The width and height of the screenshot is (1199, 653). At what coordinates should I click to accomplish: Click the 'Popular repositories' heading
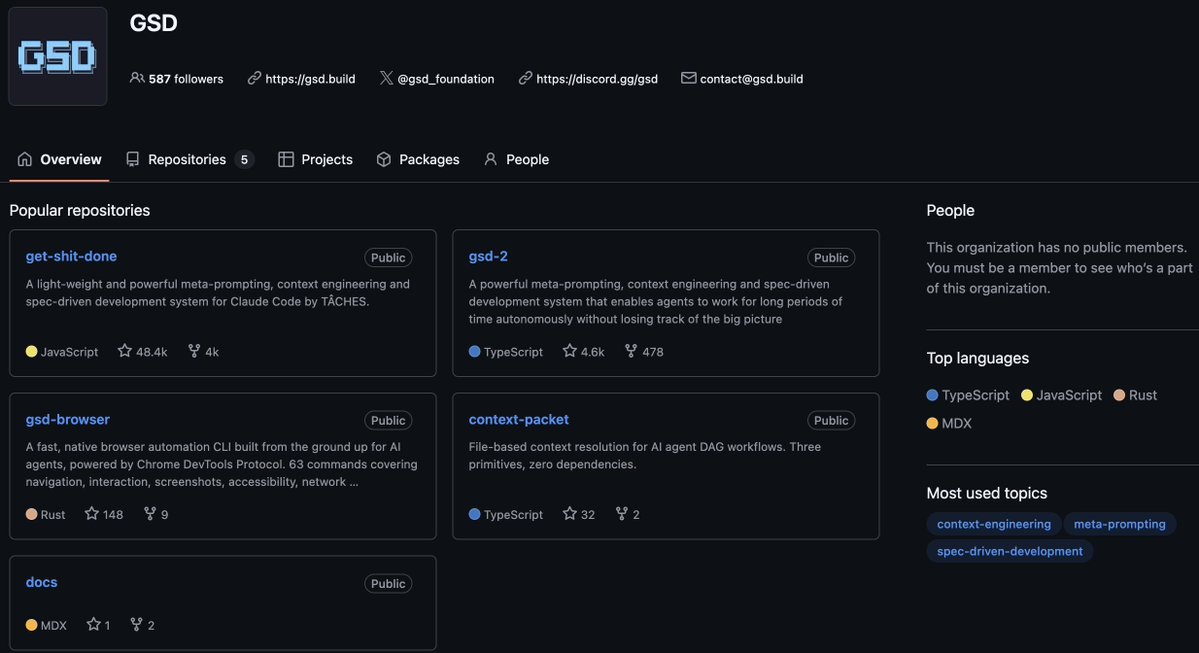point(80,210)
